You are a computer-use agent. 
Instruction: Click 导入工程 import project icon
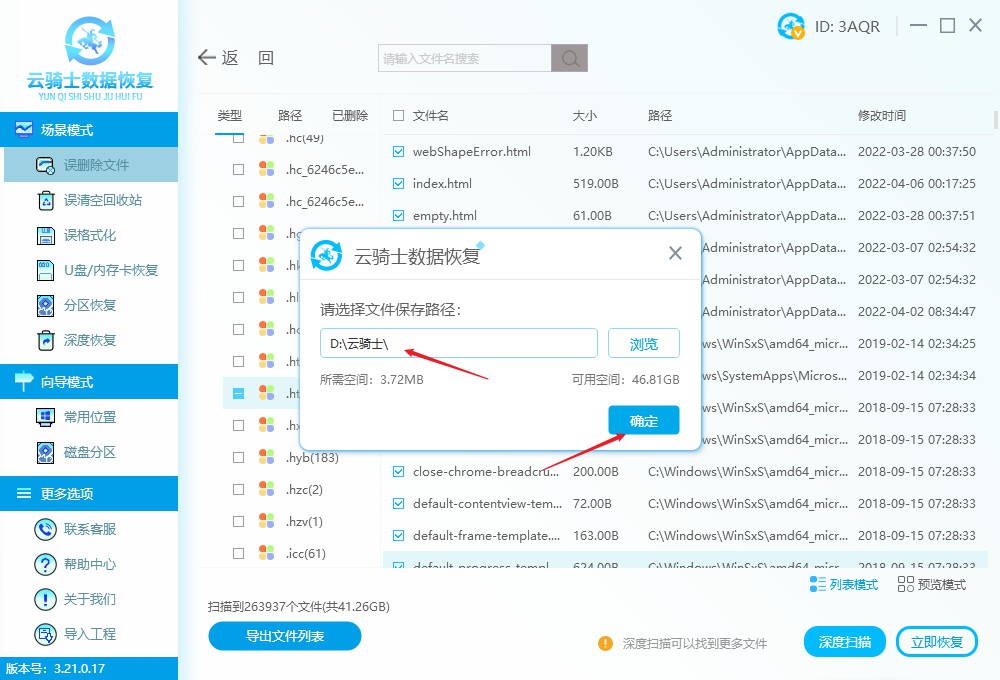pyautogui.click(x=45, y=634)
